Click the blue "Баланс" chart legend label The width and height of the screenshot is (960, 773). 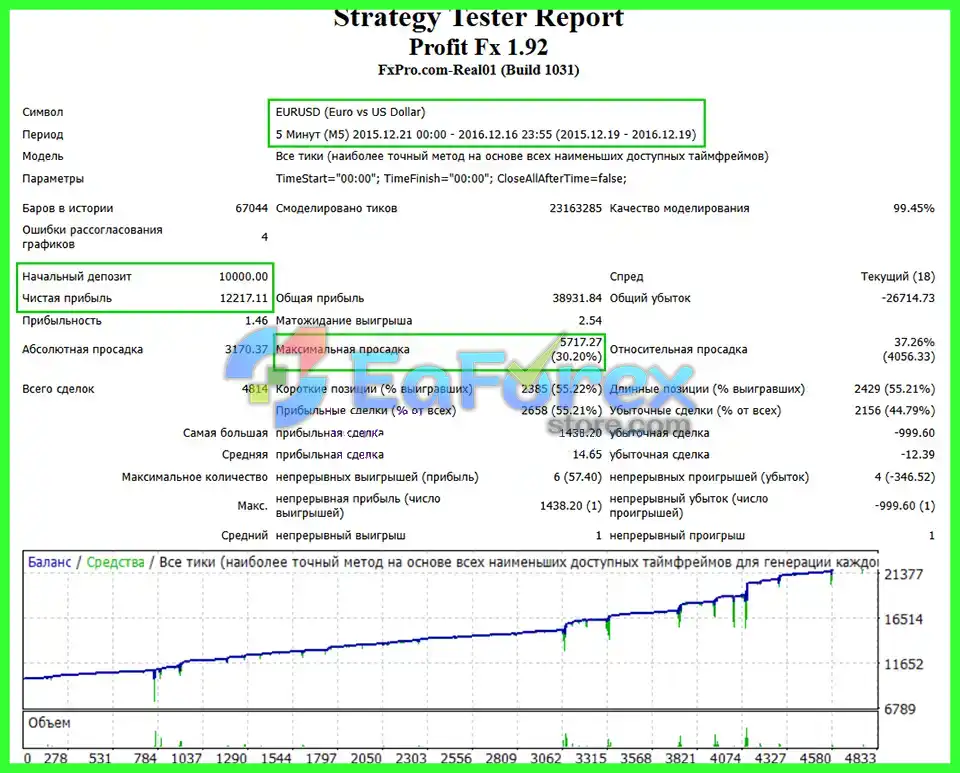pos(50,562)
